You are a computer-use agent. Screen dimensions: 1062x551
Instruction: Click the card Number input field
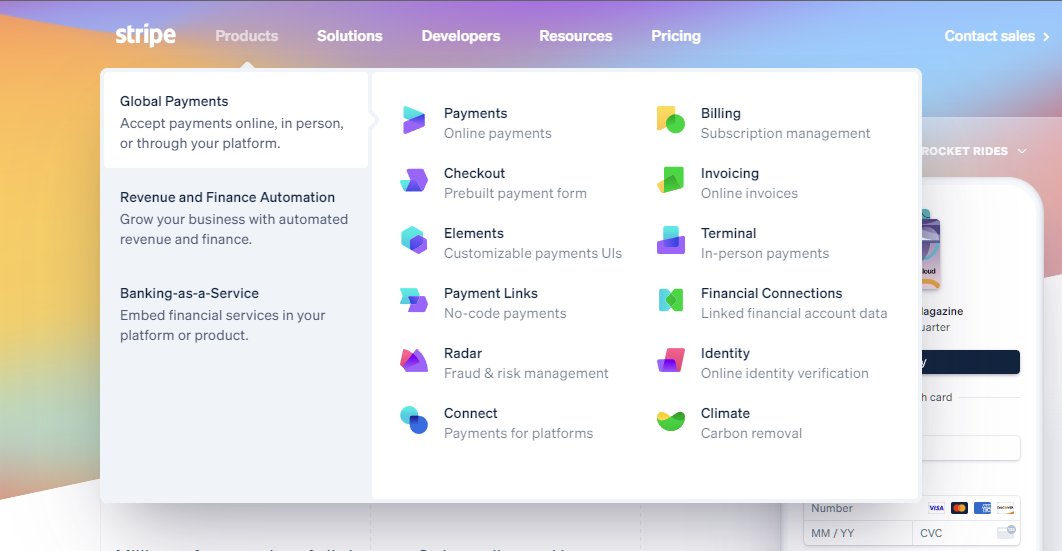click(x=911, y=508)
